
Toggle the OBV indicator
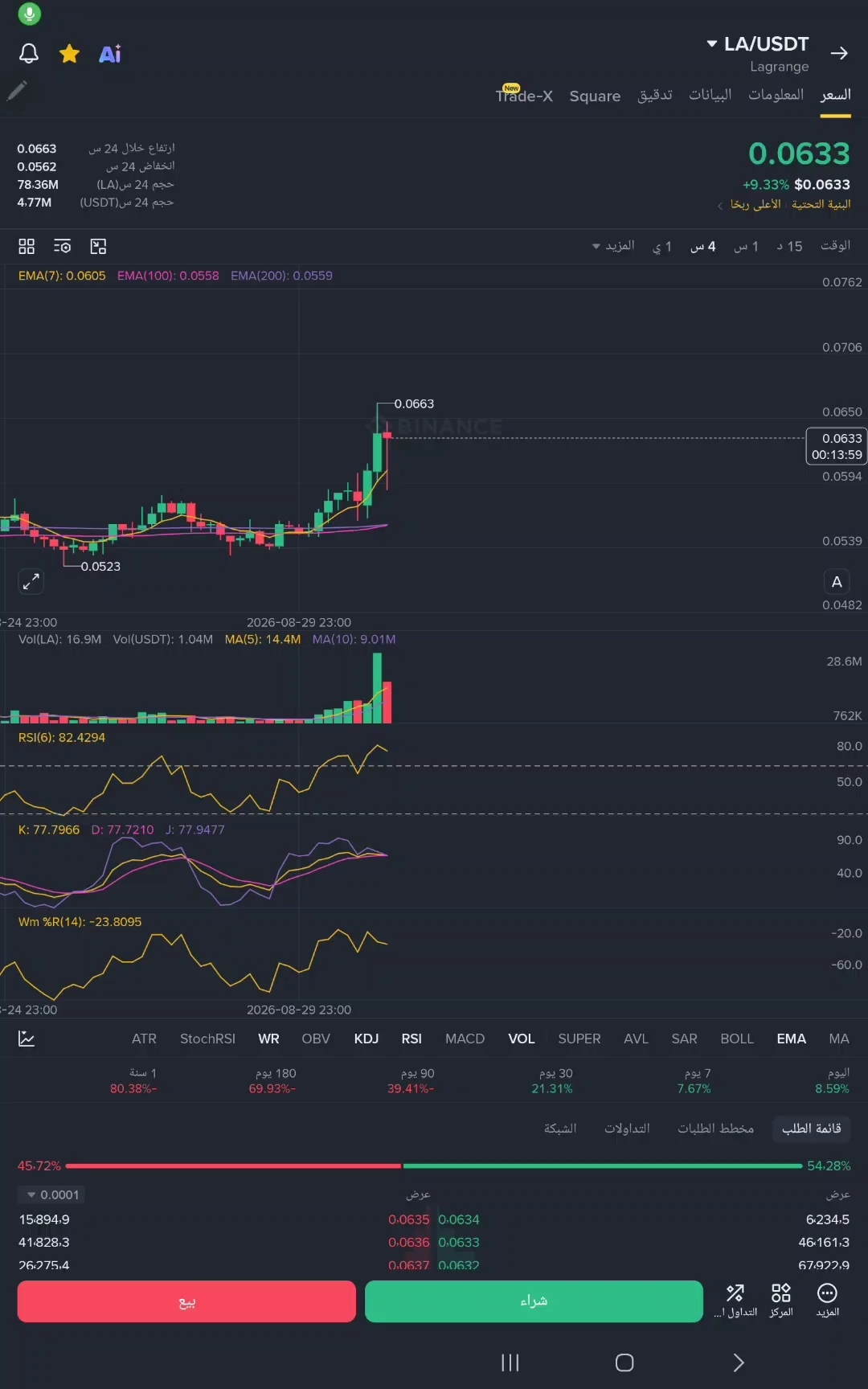coord(316,1039)
